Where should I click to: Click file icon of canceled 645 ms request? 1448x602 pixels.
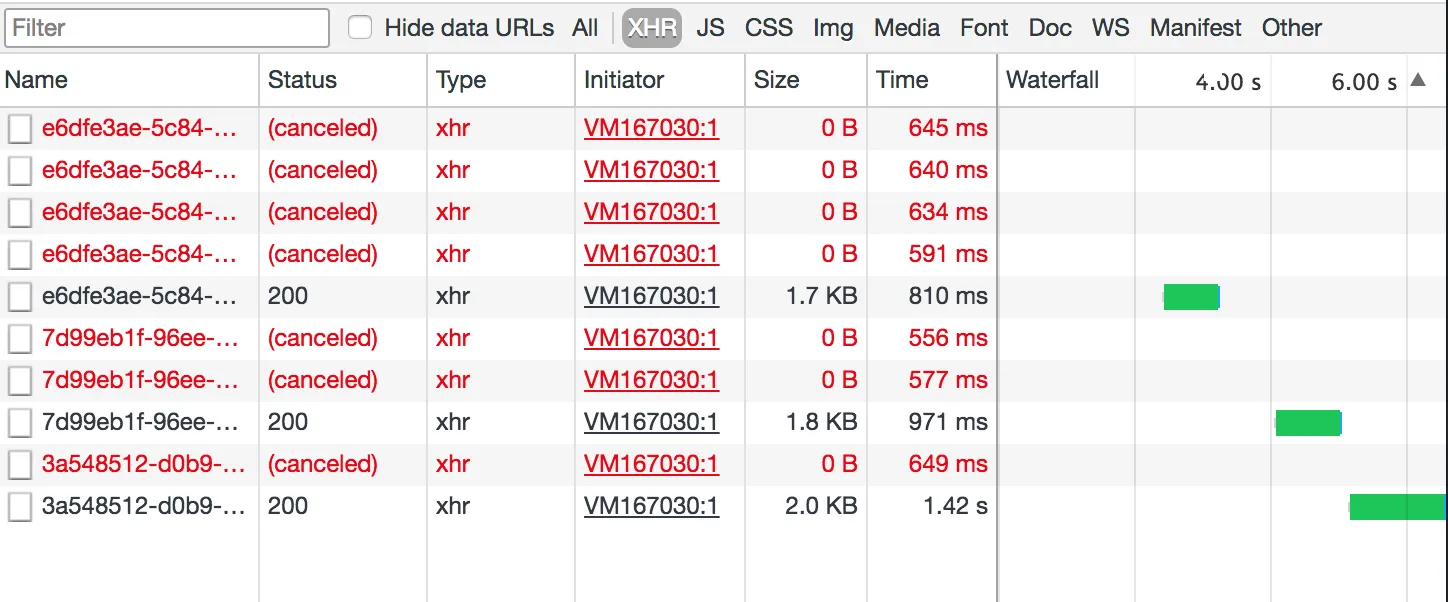tap(20, 129)
